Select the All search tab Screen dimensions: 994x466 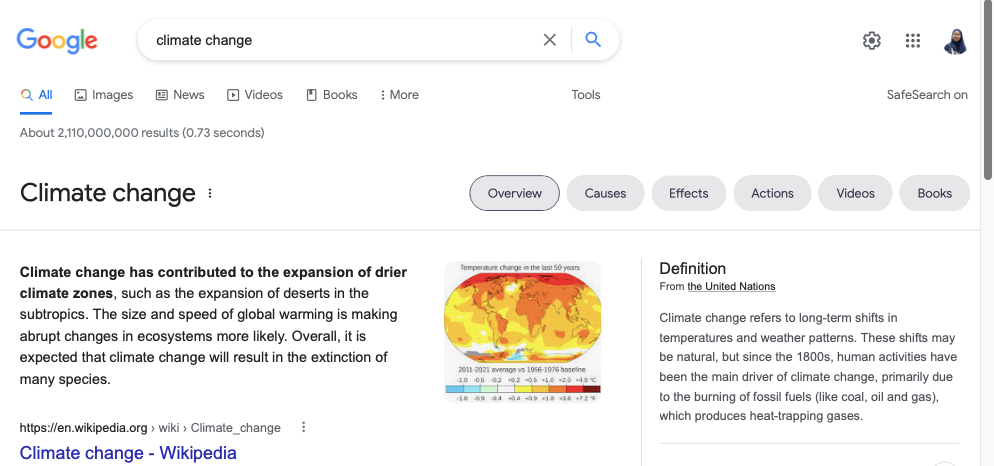[36, 95]
